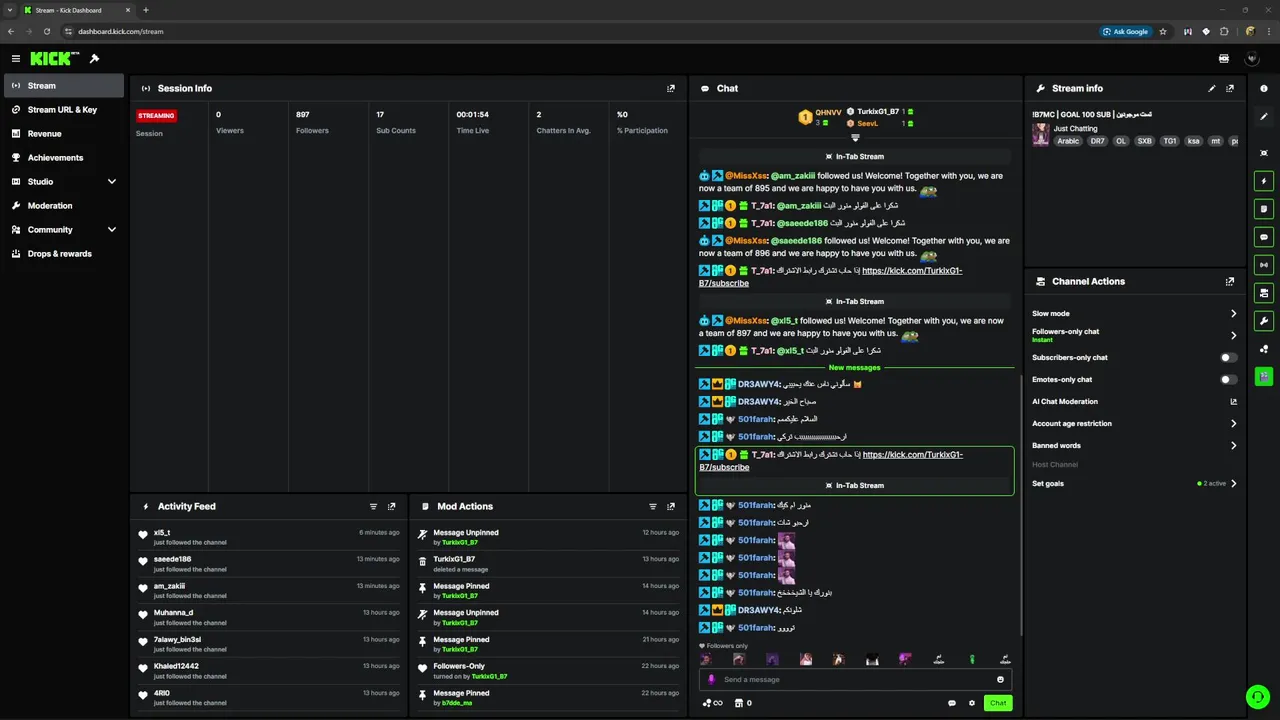The height and width of the screenshot is (720, 1280).
Task: Open the emoji picker in message box
Action: point(1000,679)
